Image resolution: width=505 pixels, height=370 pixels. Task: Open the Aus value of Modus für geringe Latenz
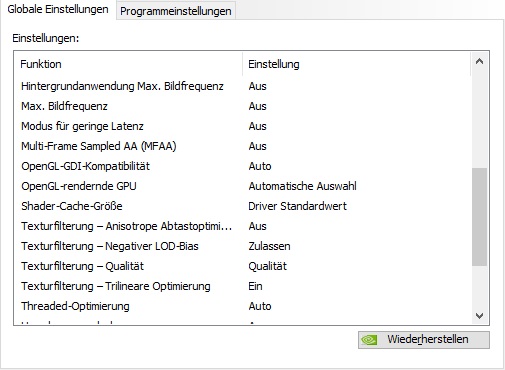point(257,126)
